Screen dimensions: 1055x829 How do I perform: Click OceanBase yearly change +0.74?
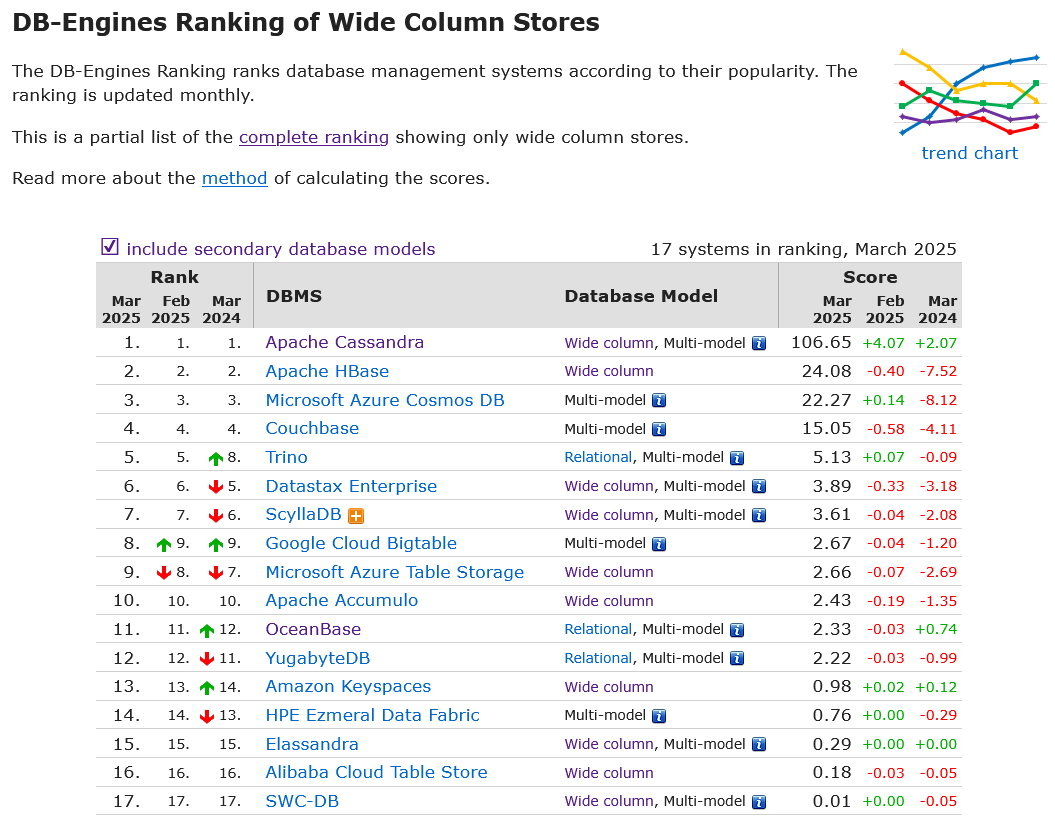(x=936, y=630)
